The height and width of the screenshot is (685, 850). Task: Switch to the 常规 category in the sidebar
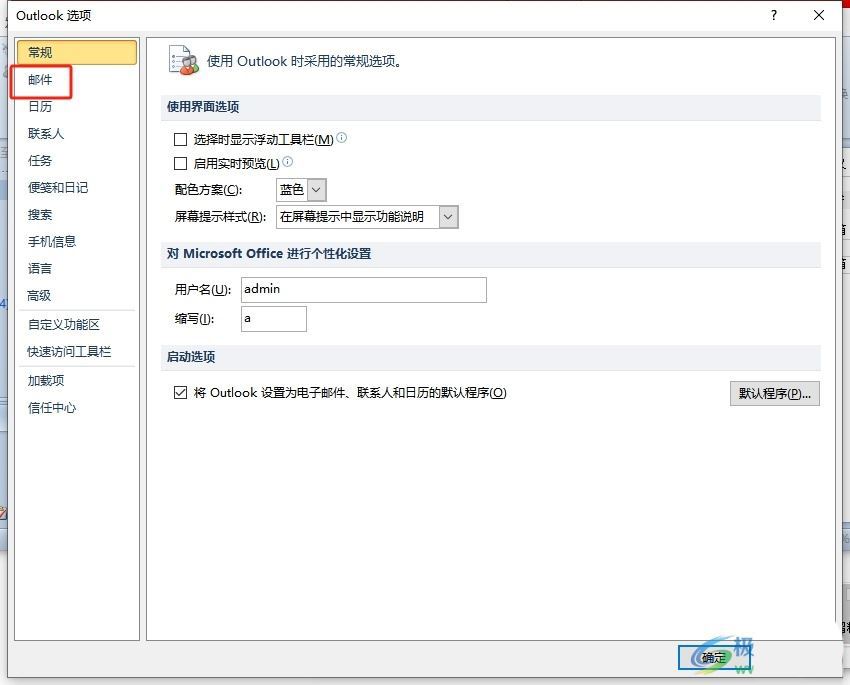(40, 52)
